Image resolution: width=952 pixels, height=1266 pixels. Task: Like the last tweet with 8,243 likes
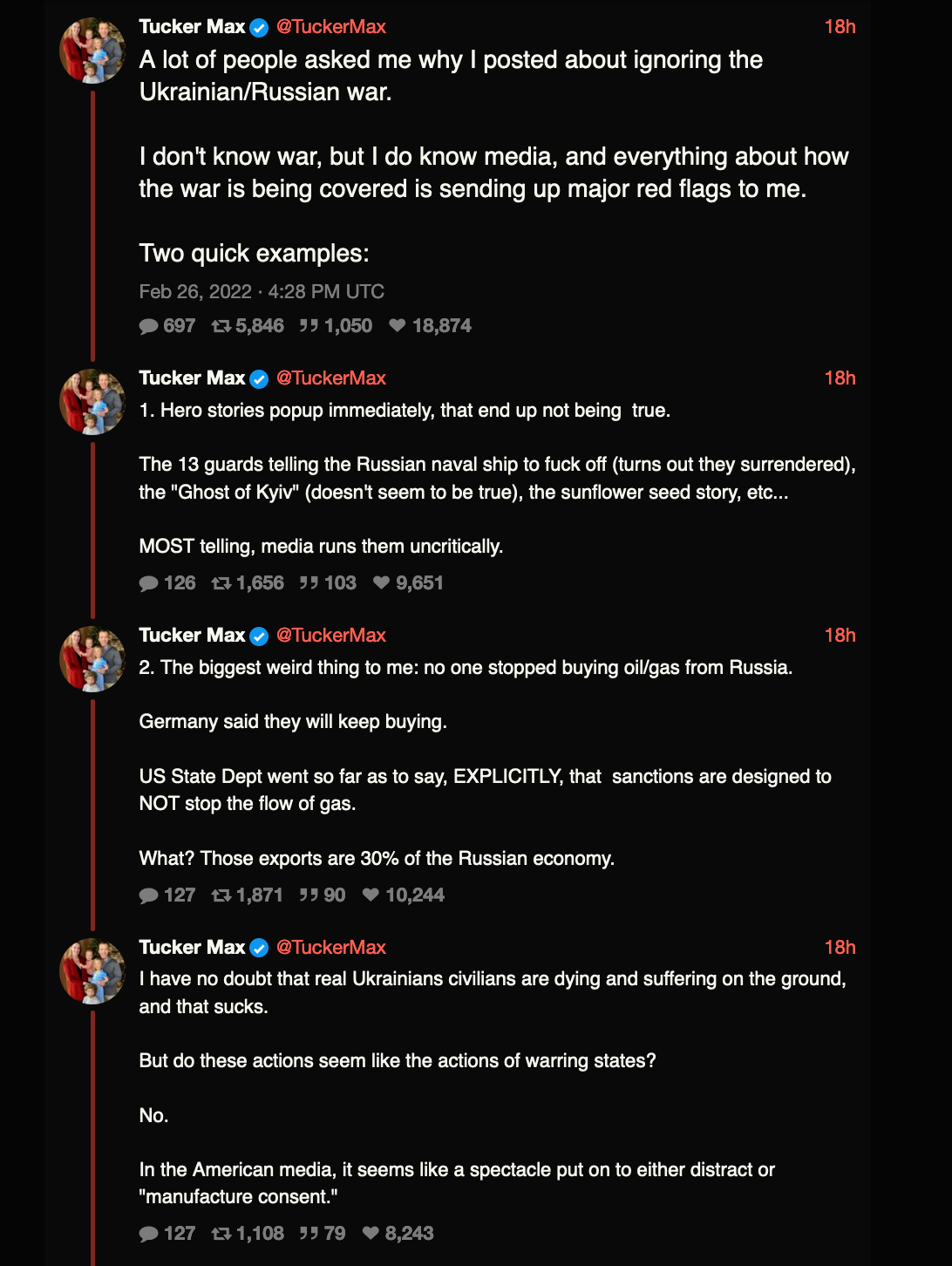tap(371, 1234)
